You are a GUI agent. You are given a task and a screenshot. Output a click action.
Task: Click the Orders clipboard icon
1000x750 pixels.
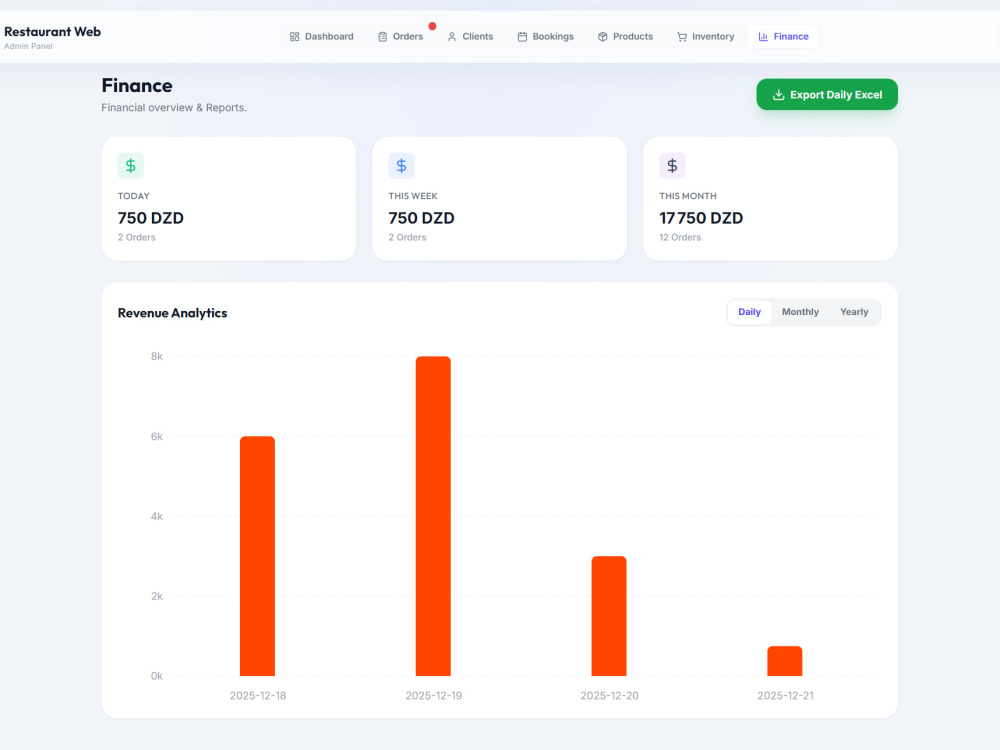(x=383, y=37)
